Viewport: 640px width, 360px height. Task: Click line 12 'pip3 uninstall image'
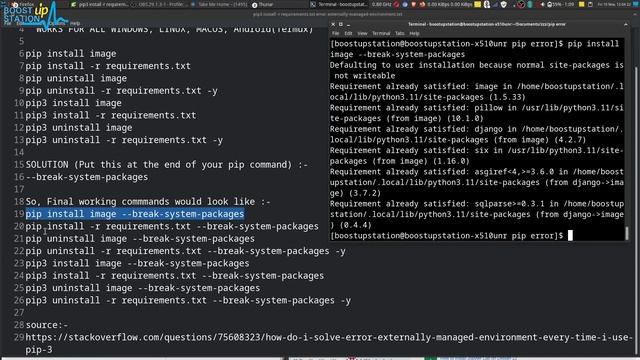(x=79, y=128)
